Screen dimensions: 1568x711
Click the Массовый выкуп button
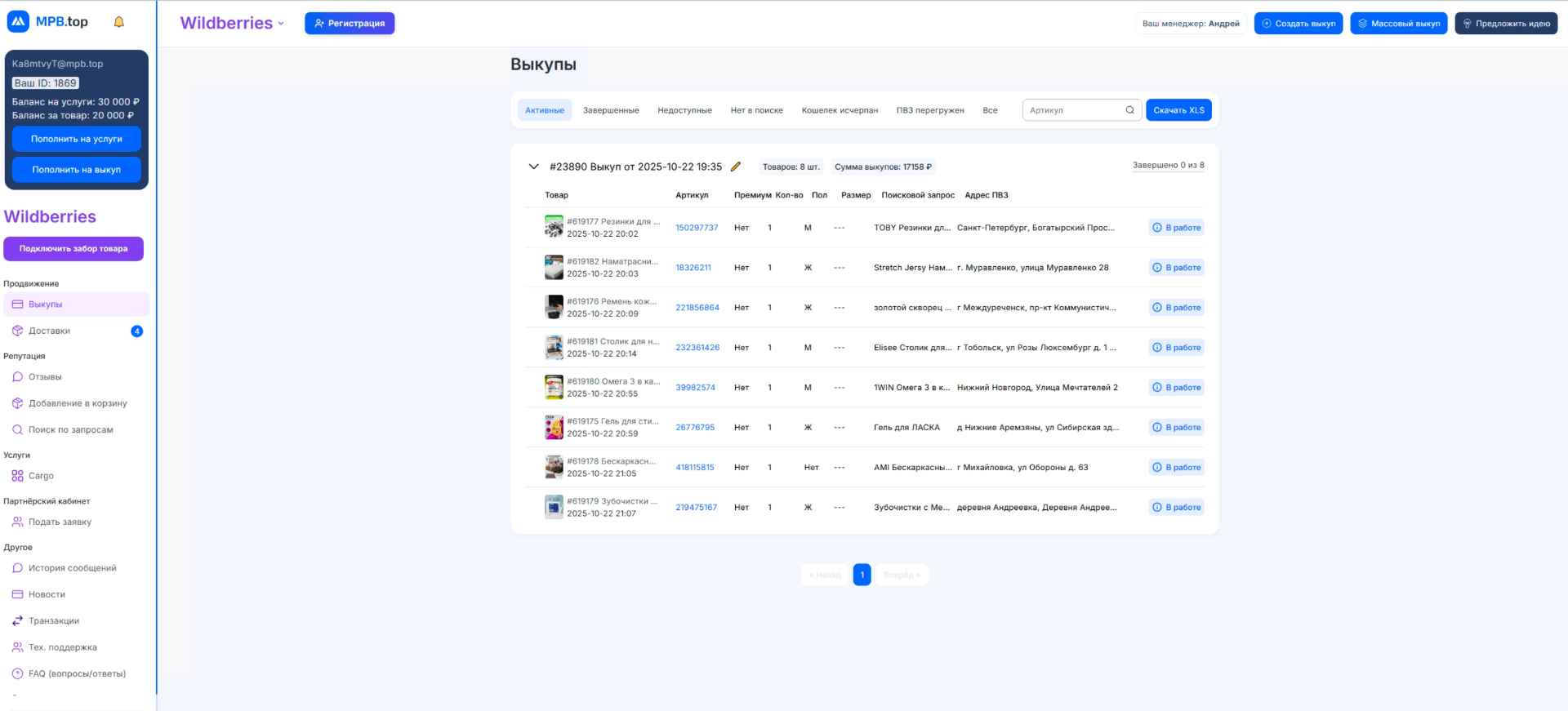[x=1399, y=24]
